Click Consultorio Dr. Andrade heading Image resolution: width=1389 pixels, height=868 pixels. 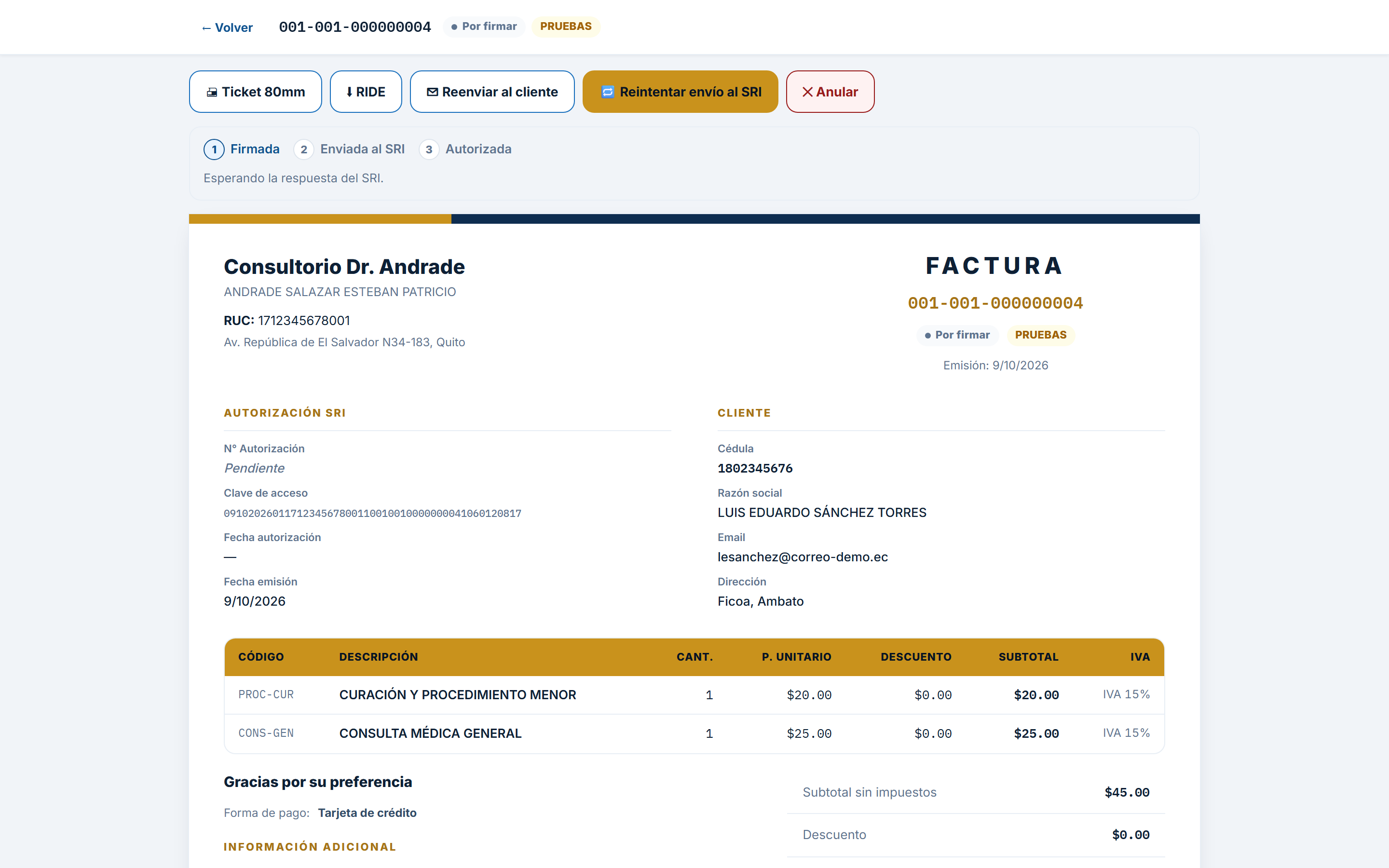coord(344,267)
